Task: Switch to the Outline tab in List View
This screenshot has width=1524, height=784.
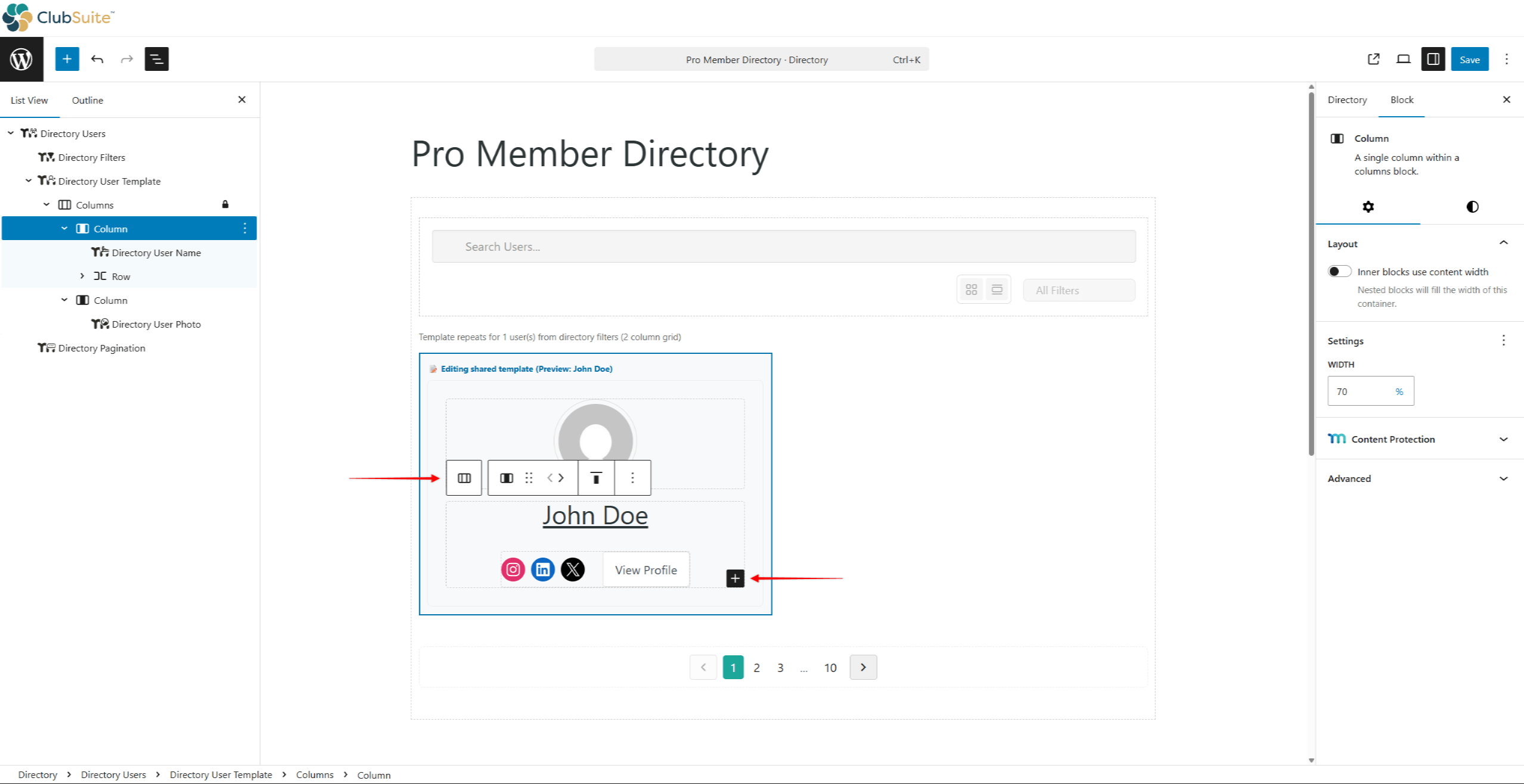Action: click(x=87, y=100)
